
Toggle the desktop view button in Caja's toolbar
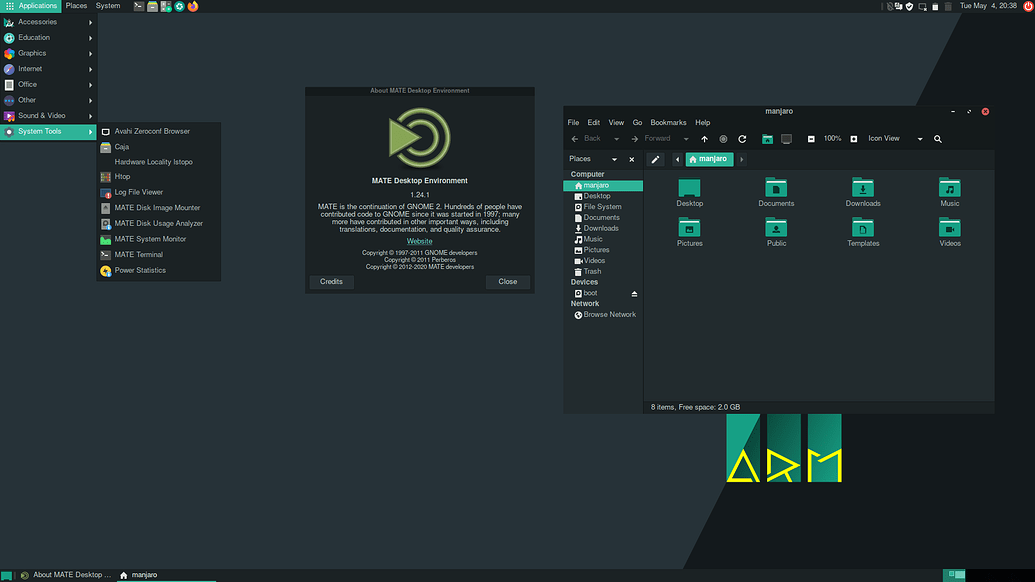(x=785, y=138)
